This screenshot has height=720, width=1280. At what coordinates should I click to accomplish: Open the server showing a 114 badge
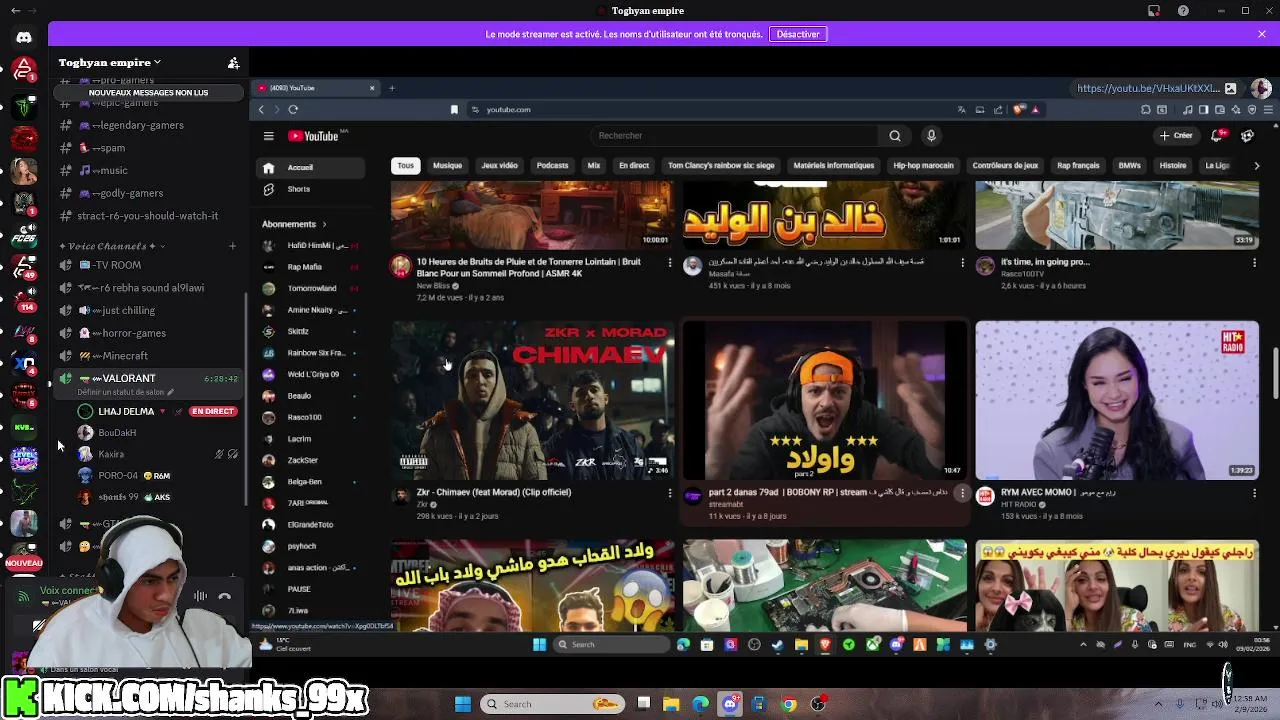[24, 299]
